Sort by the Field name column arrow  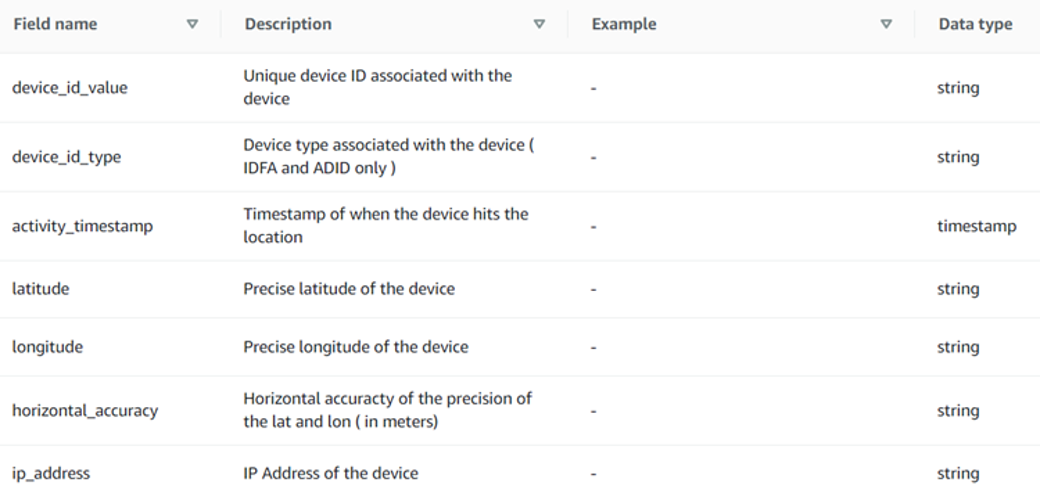(192, 25)
